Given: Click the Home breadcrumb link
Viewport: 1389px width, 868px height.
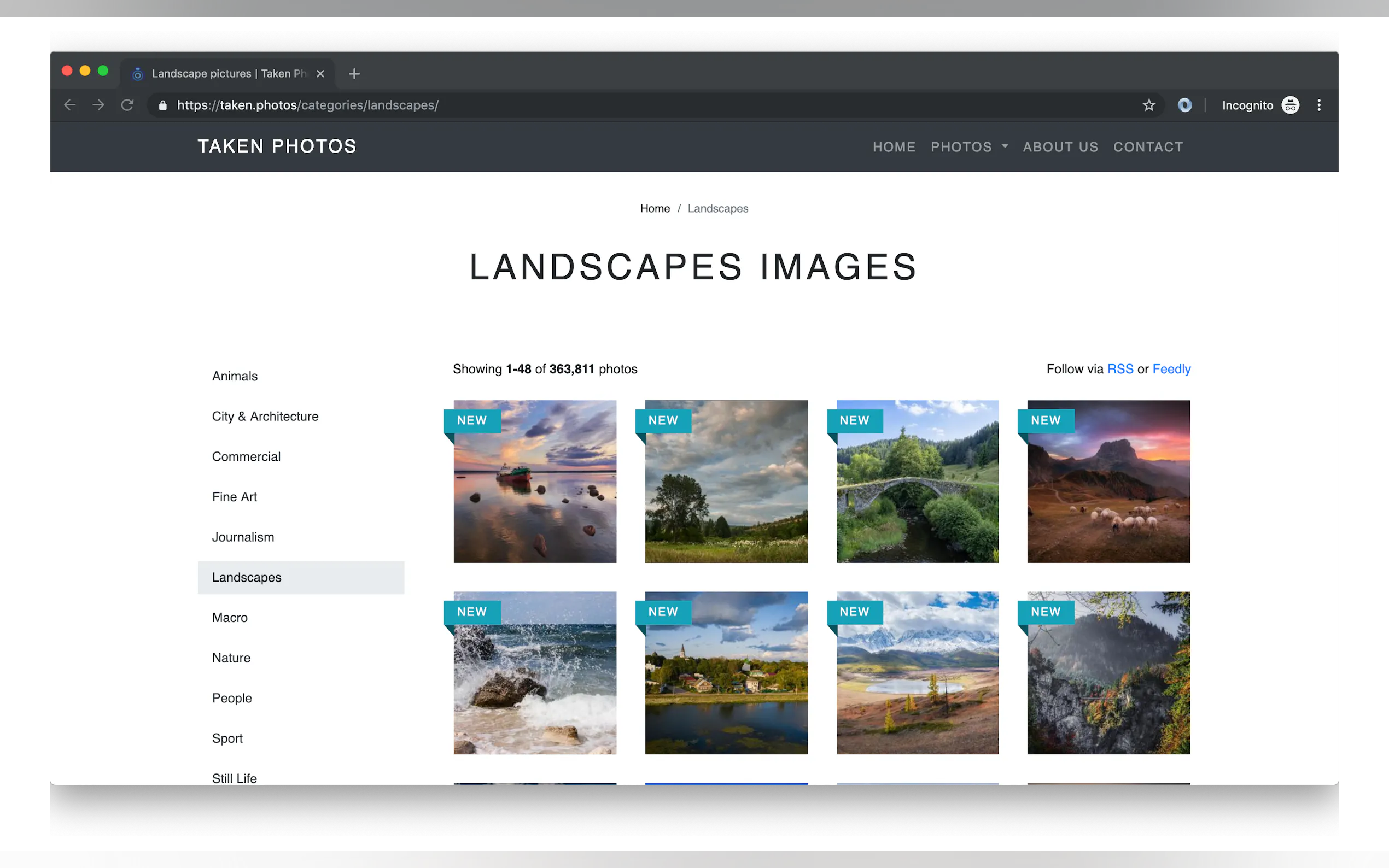Looking at the screenshot, I should click(x=655, y=208).
